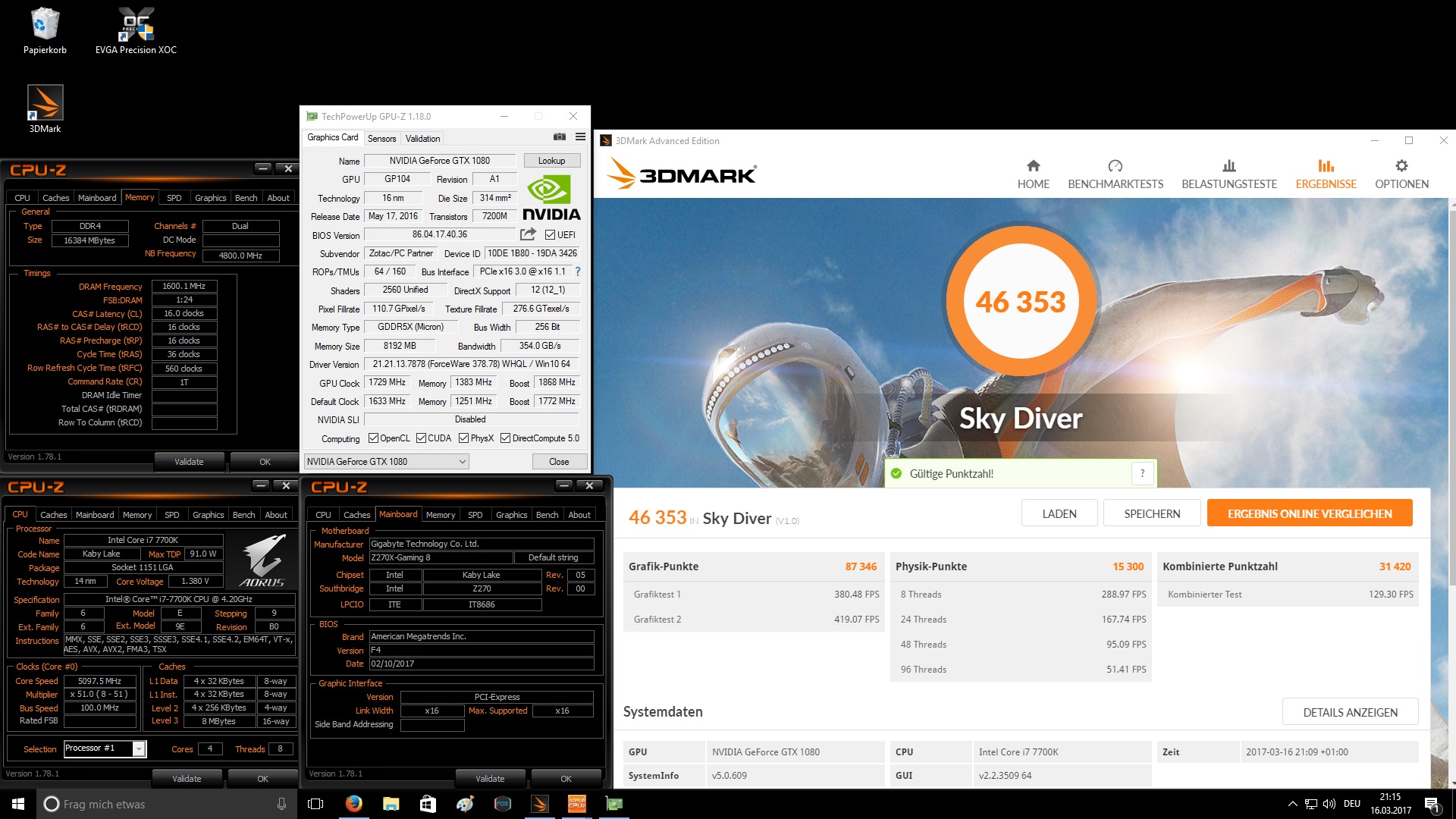
Task: Toggle the CUDA checkbox in GPU-Z
Action: click(x=421, y=438)
